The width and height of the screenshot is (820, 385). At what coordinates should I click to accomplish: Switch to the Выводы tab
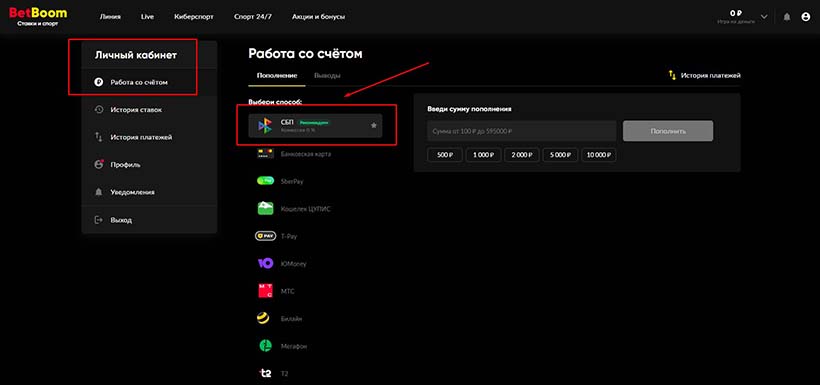tap(327, 76)
